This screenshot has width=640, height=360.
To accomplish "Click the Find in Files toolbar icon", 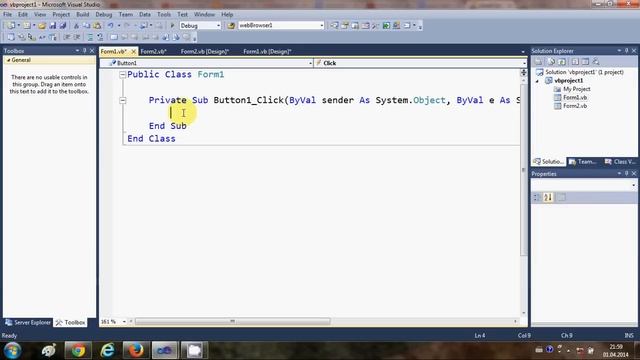I will point(231,25).
